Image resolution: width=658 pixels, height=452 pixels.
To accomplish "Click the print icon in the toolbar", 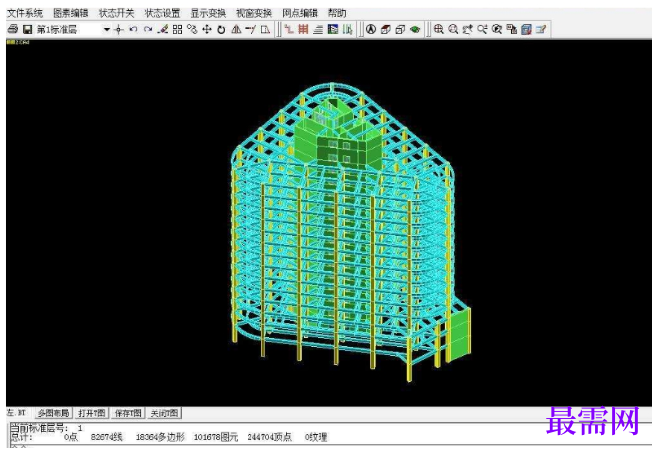I will (13, 29).
